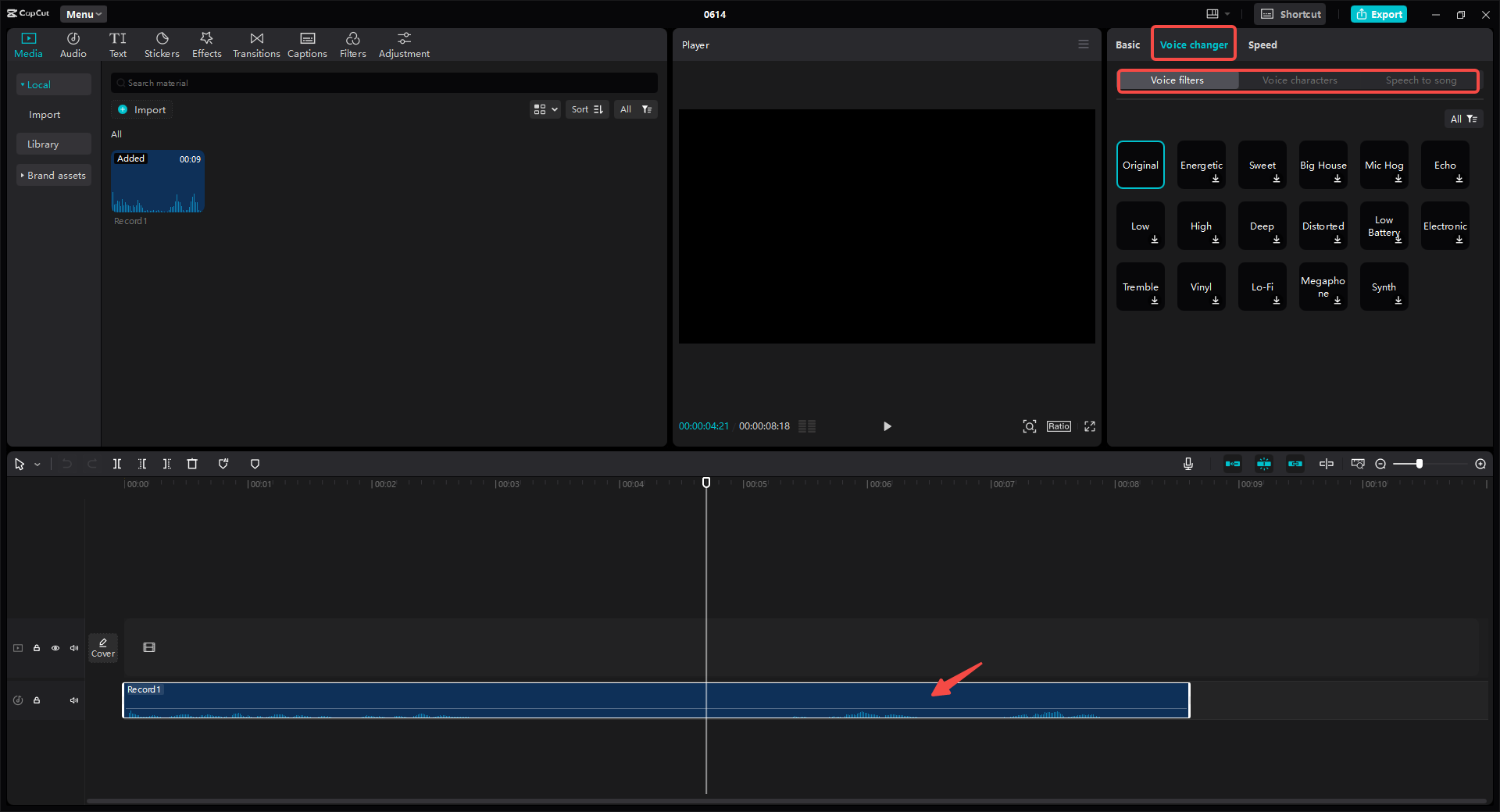Image resolution: width=1500 pixels, height=812 pixels.
Task: Click the redo arrow in timeline toolbar
Action: [x=92, y=464]
